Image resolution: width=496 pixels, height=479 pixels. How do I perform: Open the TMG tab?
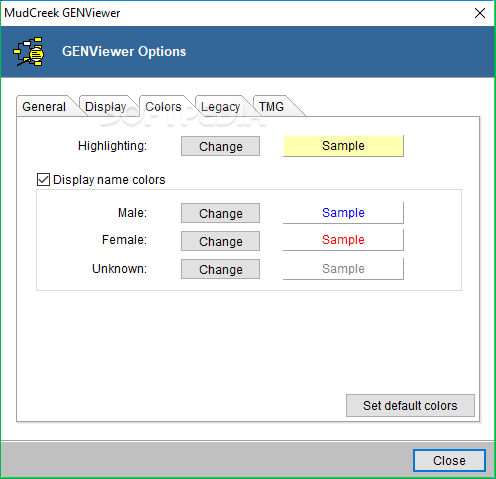click(x=272, y=107)
